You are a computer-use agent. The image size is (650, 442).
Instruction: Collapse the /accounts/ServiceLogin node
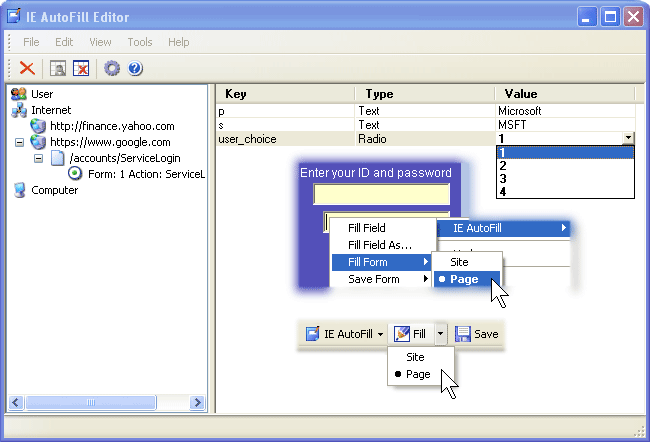click(39, 158)
